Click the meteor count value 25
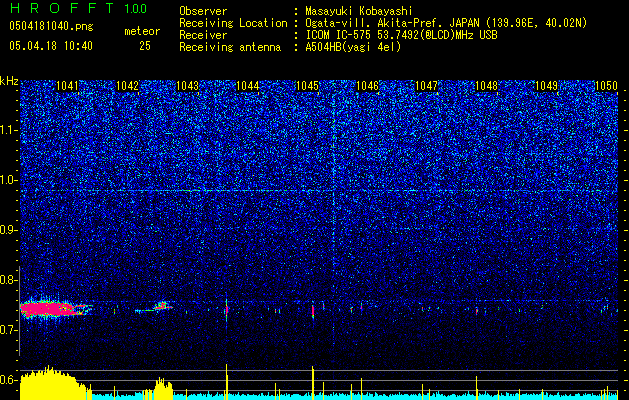Viewport: 629px width, 400px height. click(x=145, y=46)
